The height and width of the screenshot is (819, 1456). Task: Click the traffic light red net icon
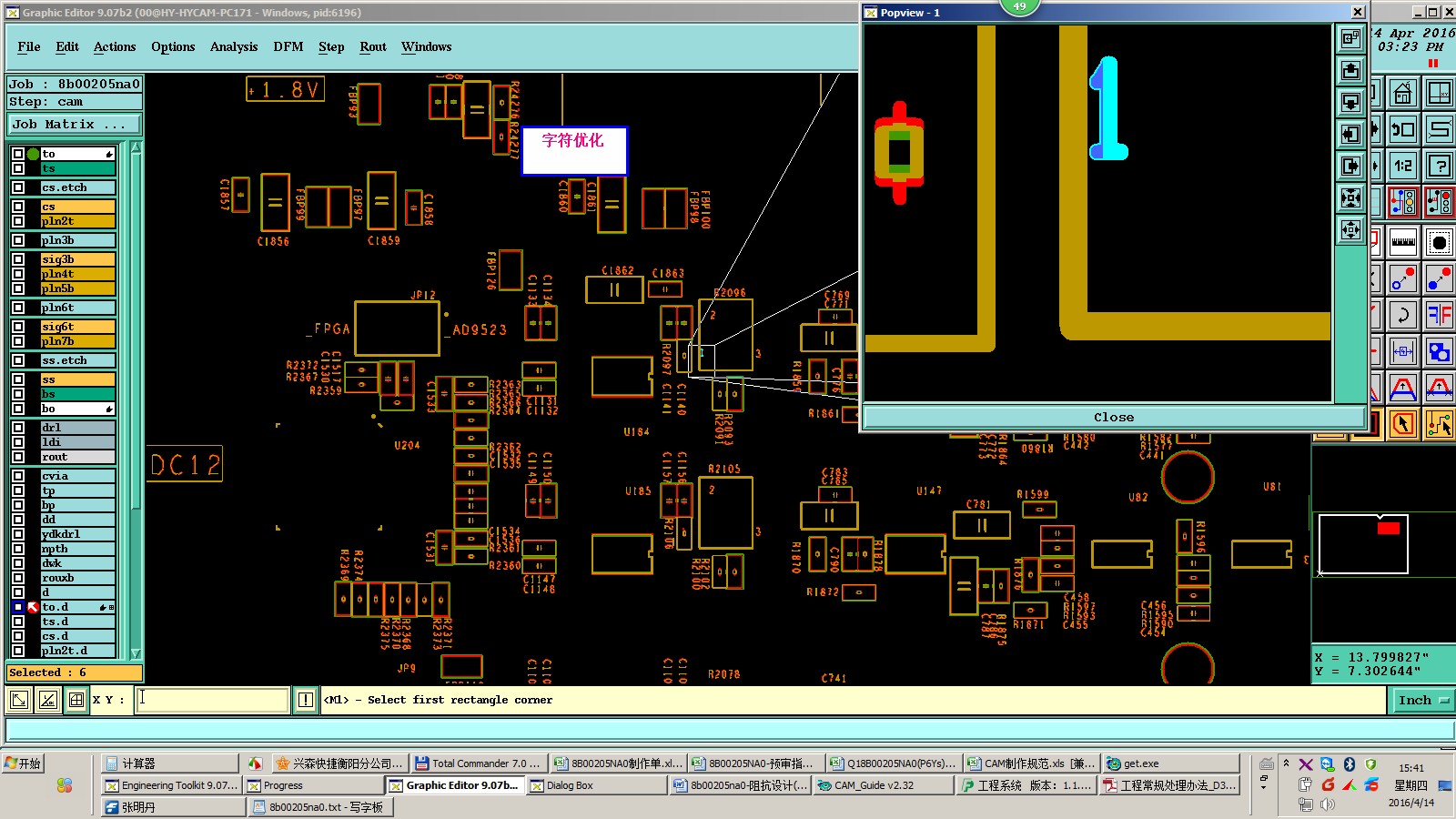point(1440,202)
